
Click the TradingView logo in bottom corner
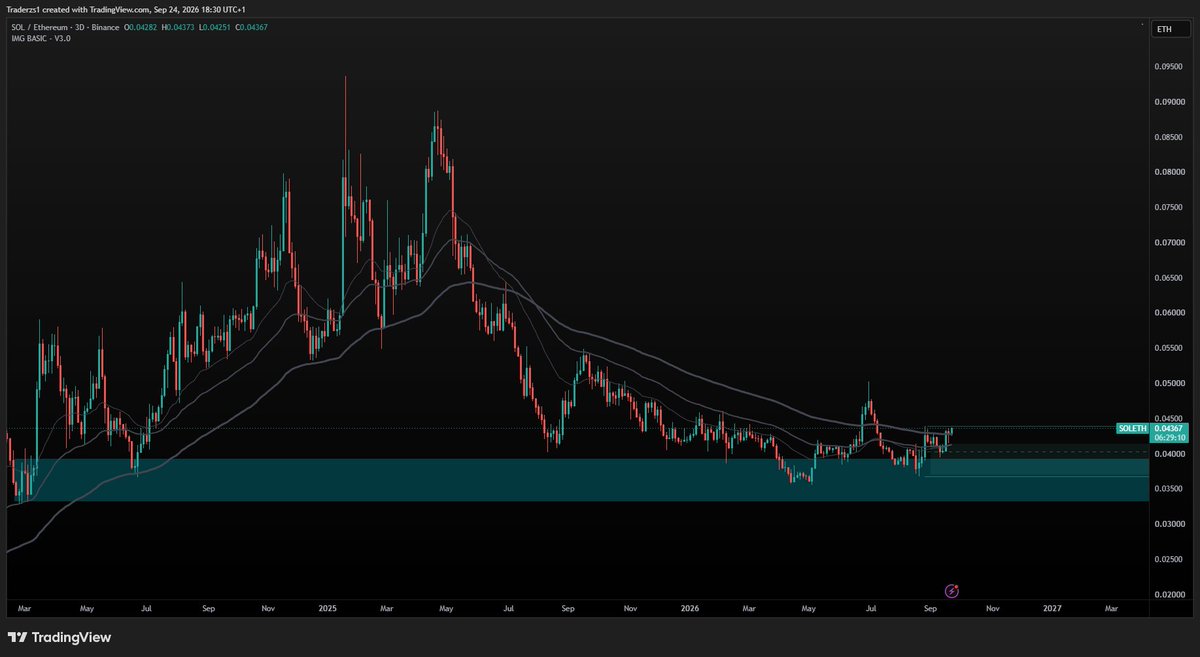pyautogui.click(x=60, y=637)
